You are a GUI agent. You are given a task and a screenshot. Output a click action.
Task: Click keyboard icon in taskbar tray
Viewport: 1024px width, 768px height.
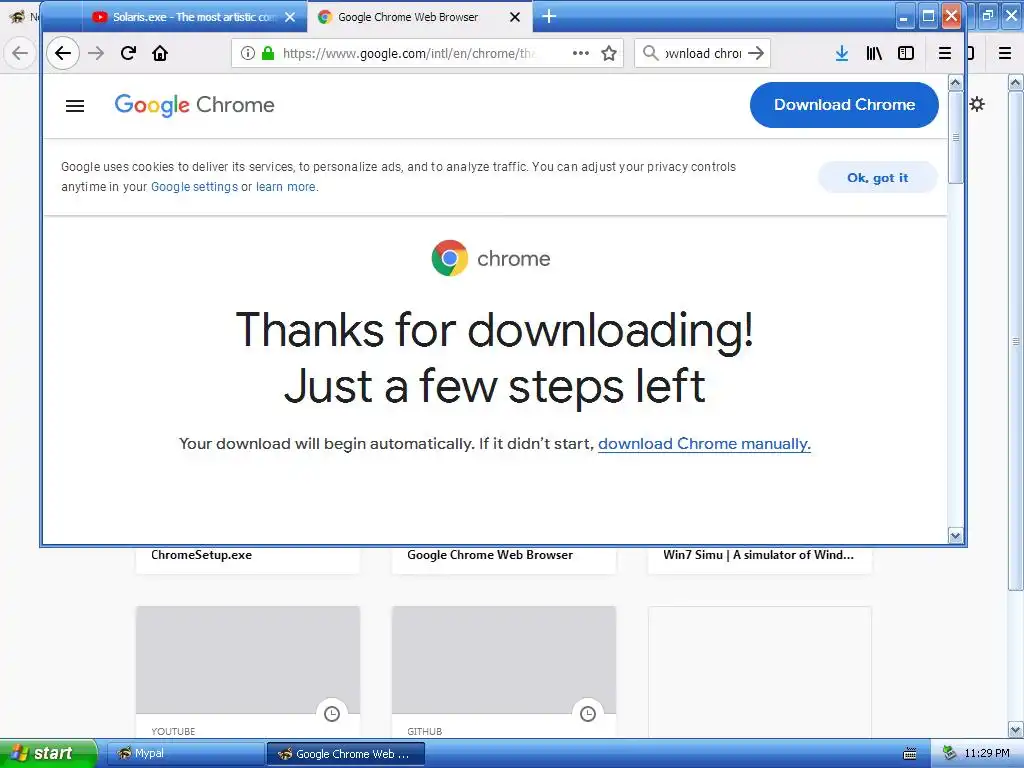pyautogui.click(x=910, y=754)
